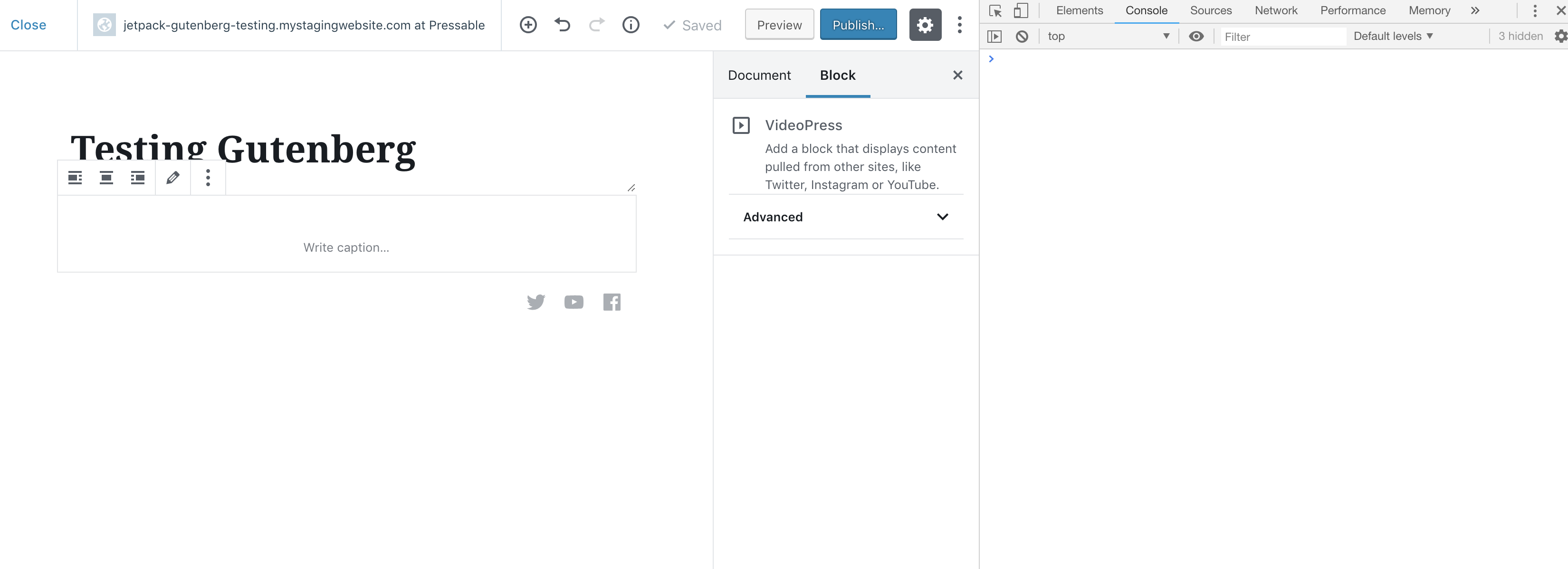This screenshot has height=569, width=1568.
Task: Click the live expression eye icon
Action: coord(1195,37)
